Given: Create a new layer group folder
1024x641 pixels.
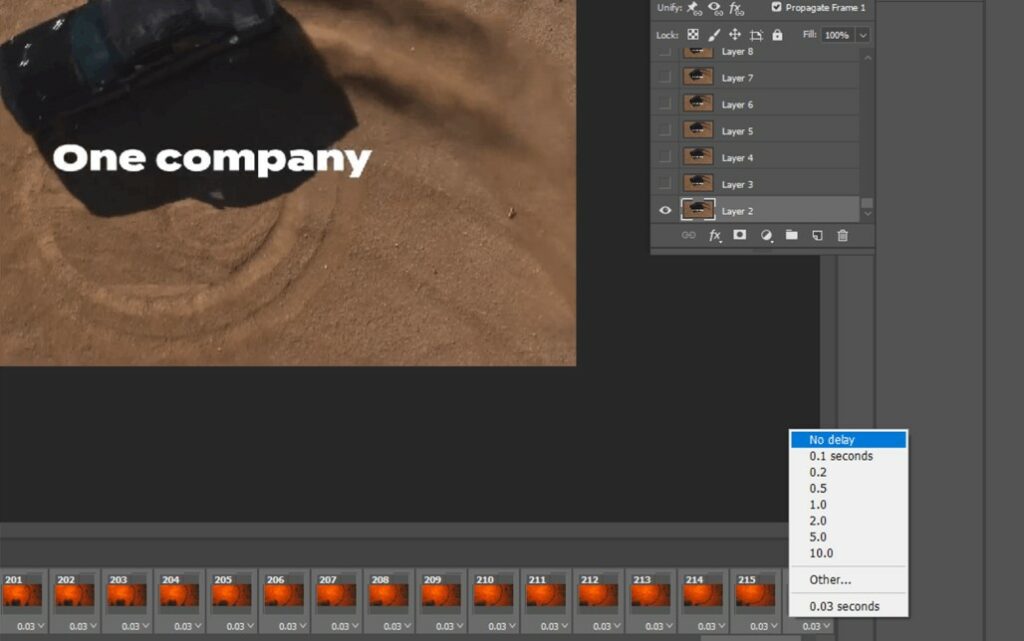Looking at the screenshot, I should tap(791, 236).
